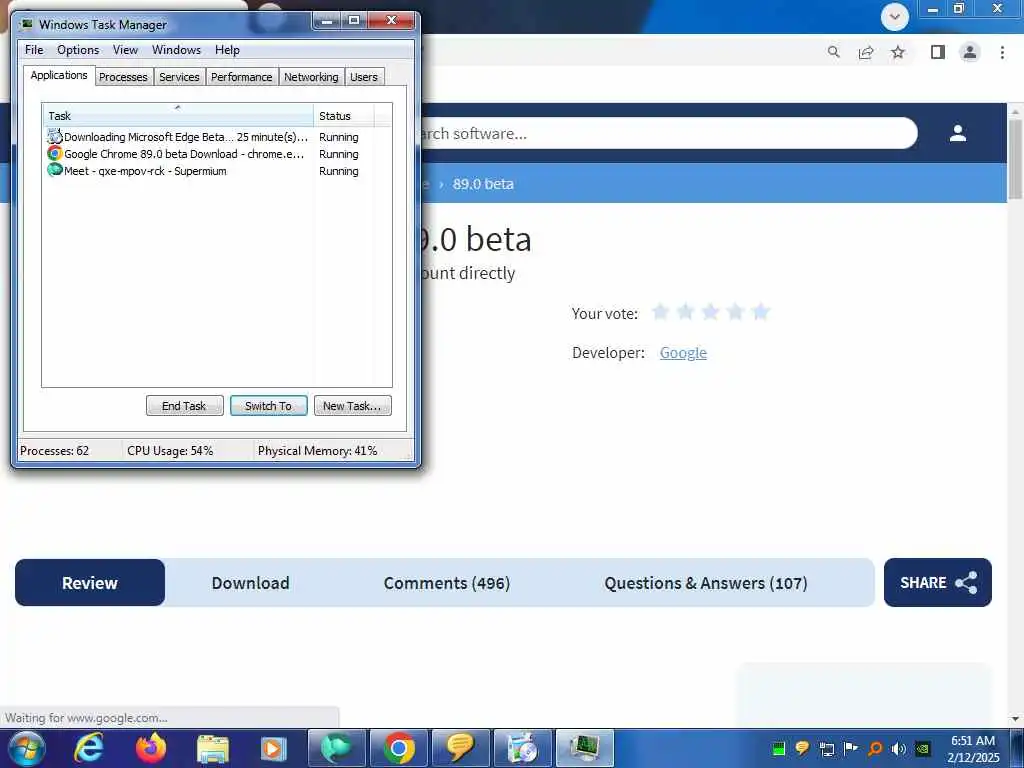Toggle the Chrome side panel icon
The image size is (1024, 768).
point(937,52)
